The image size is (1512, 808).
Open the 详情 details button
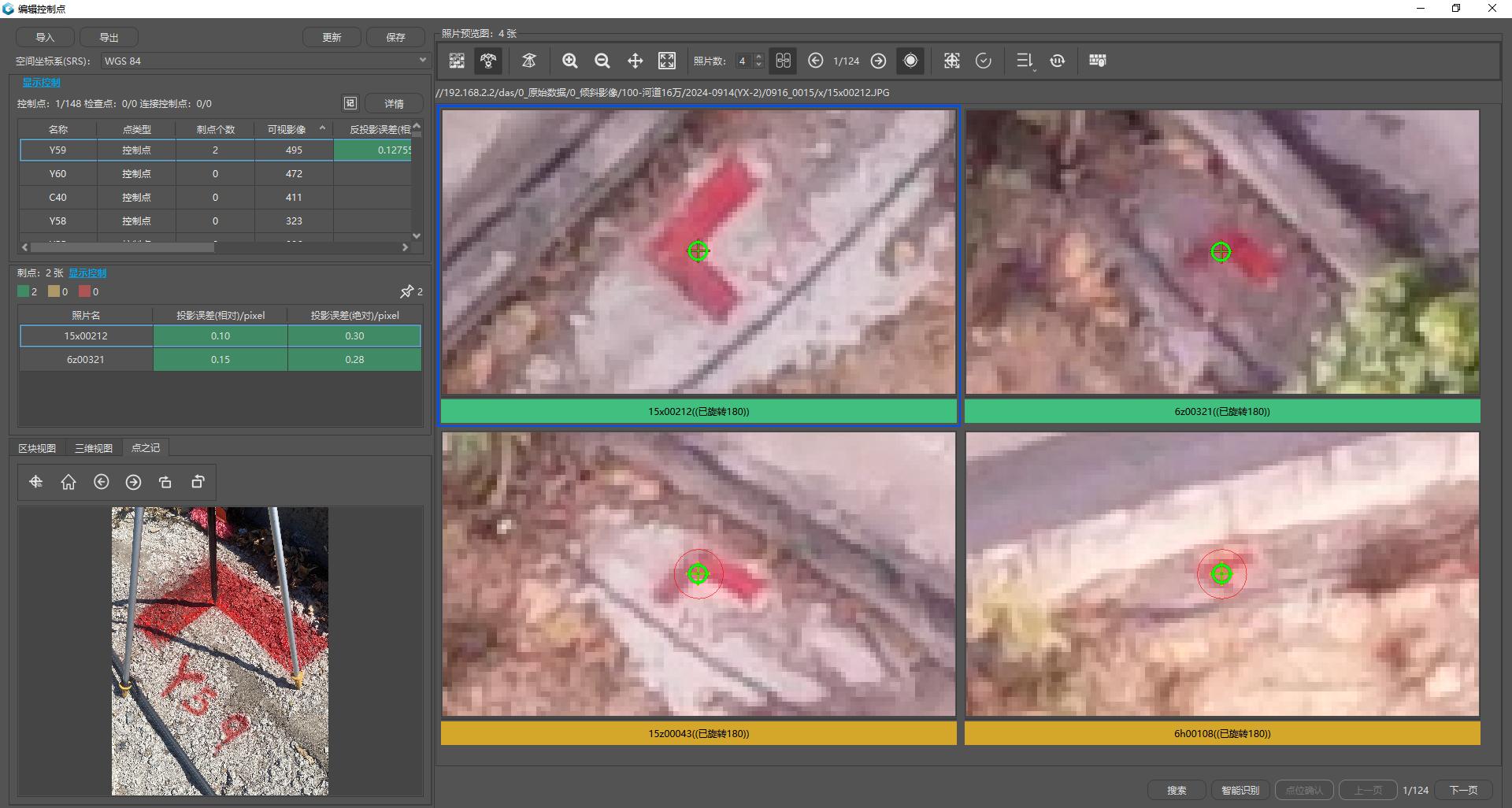point(394,103)
